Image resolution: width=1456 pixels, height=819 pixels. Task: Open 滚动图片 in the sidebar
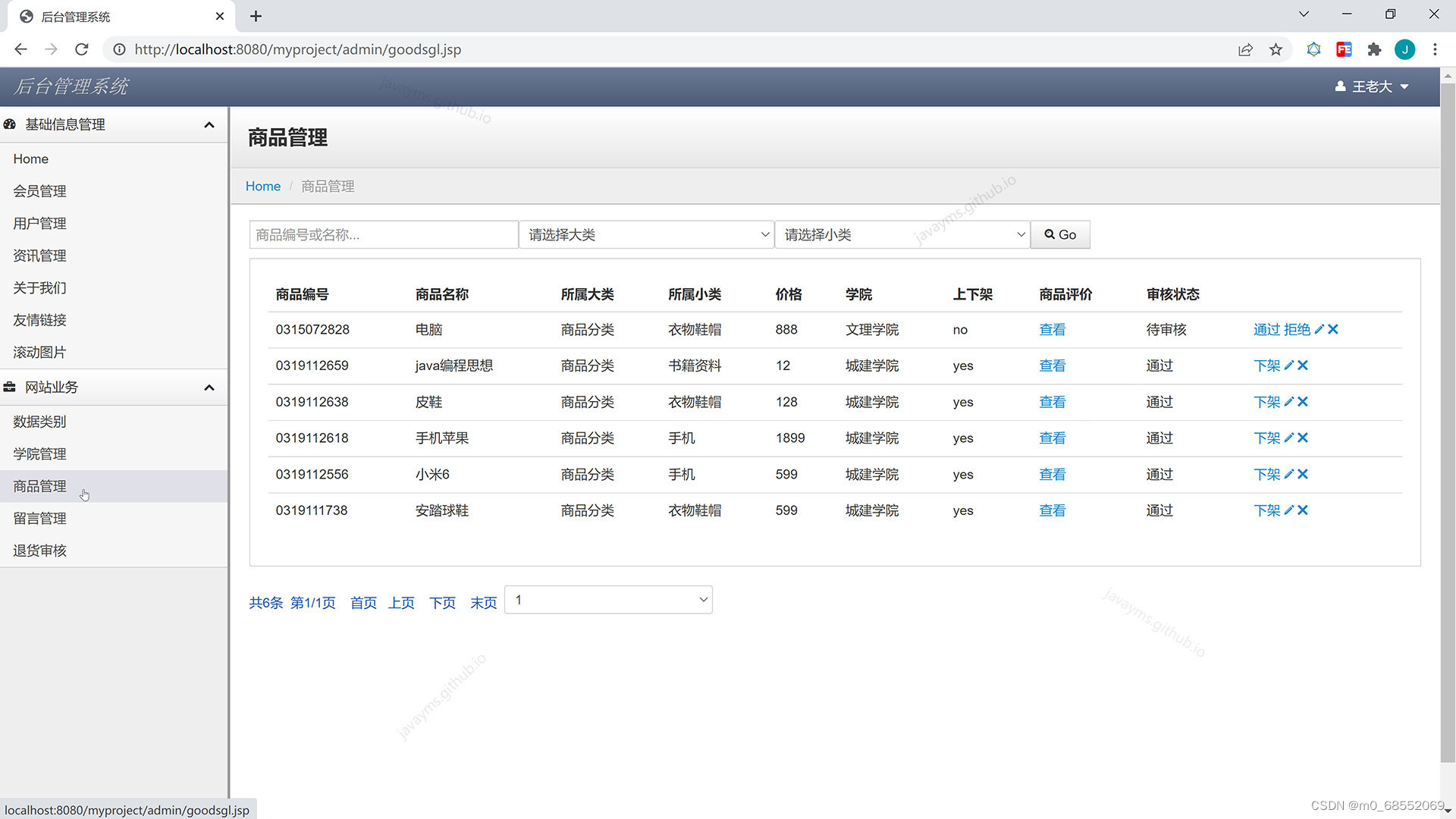(x=39, y=353)
